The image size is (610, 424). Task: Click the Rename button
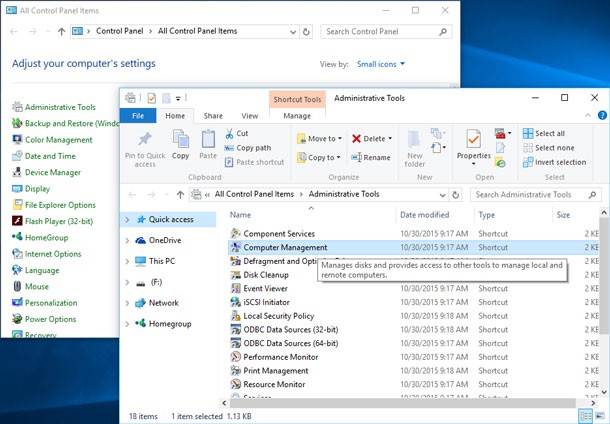[371, 158]
